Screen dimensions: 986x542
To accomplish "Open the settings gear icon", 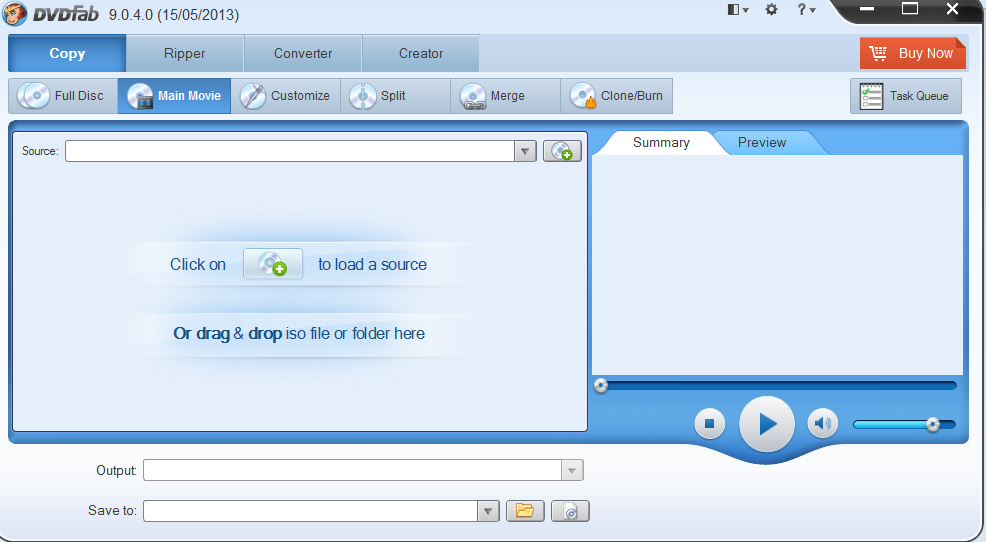I will [x=772, y=9].
